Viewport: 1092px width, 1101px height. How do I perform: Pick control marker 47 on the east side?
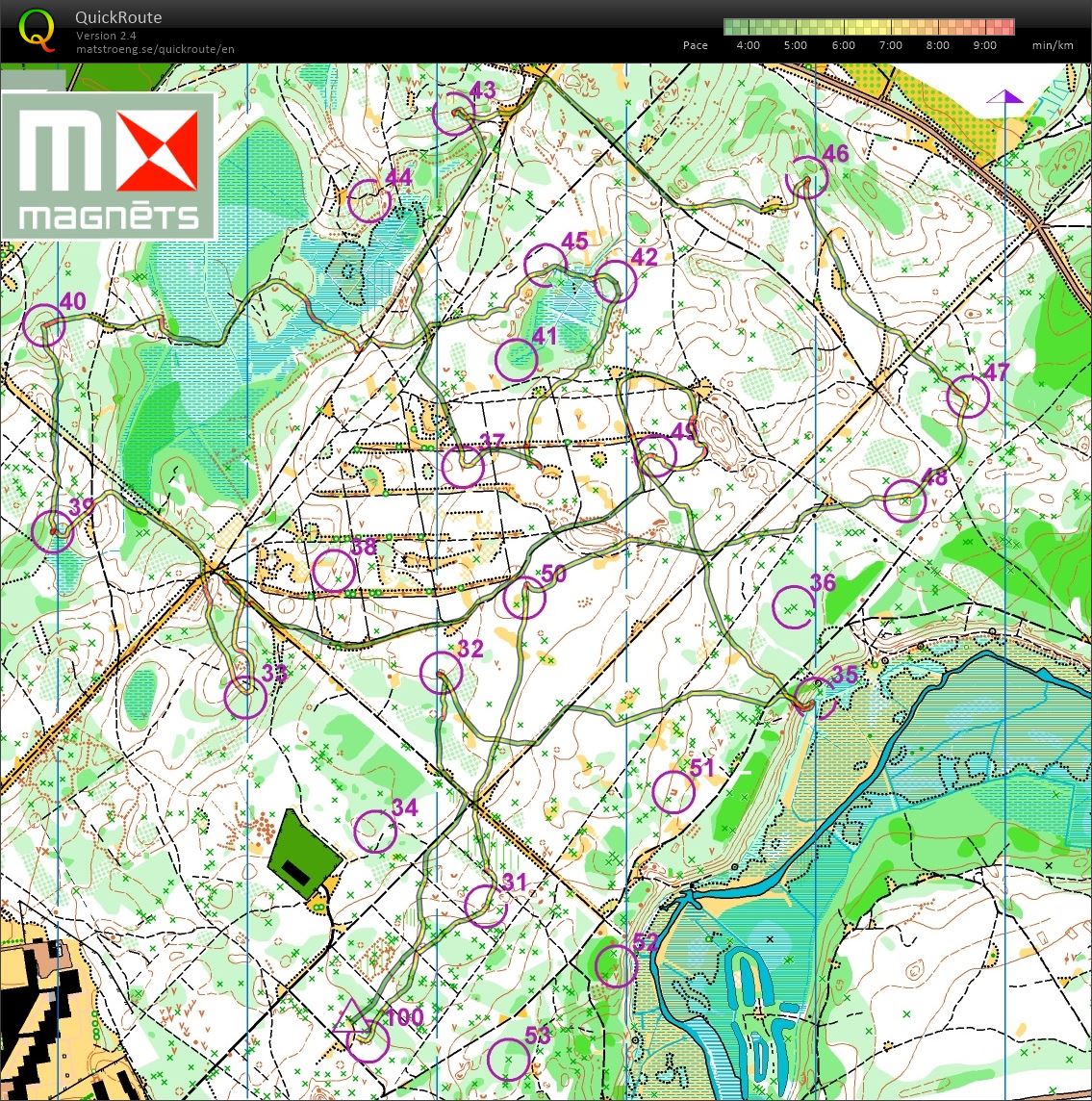[968, 397]
